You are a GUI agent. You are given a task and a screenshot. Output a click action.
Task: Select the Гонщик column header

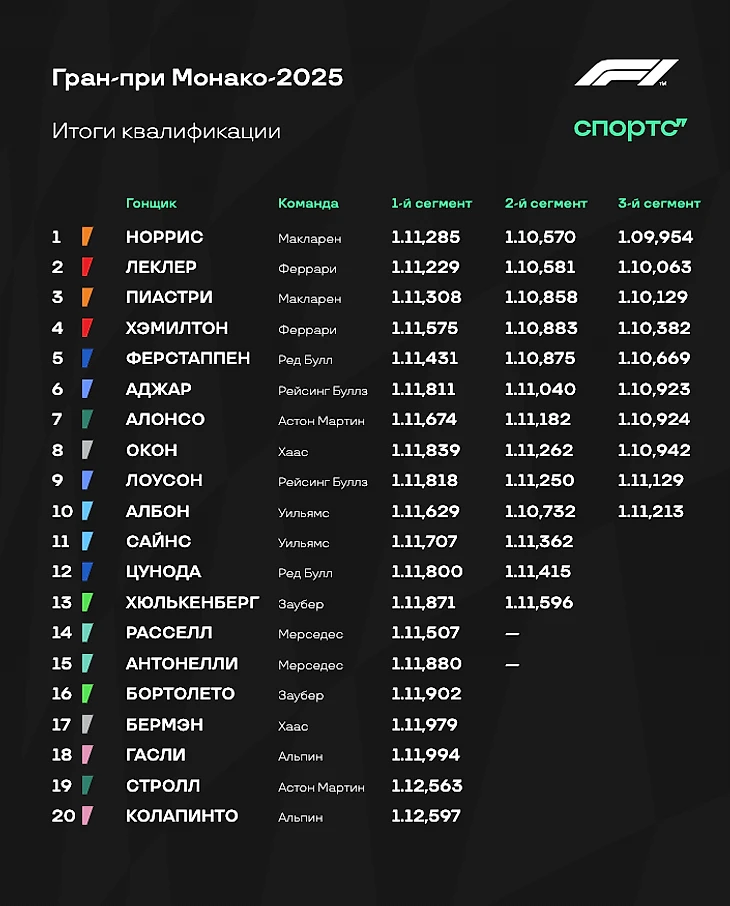click(151, 203)
